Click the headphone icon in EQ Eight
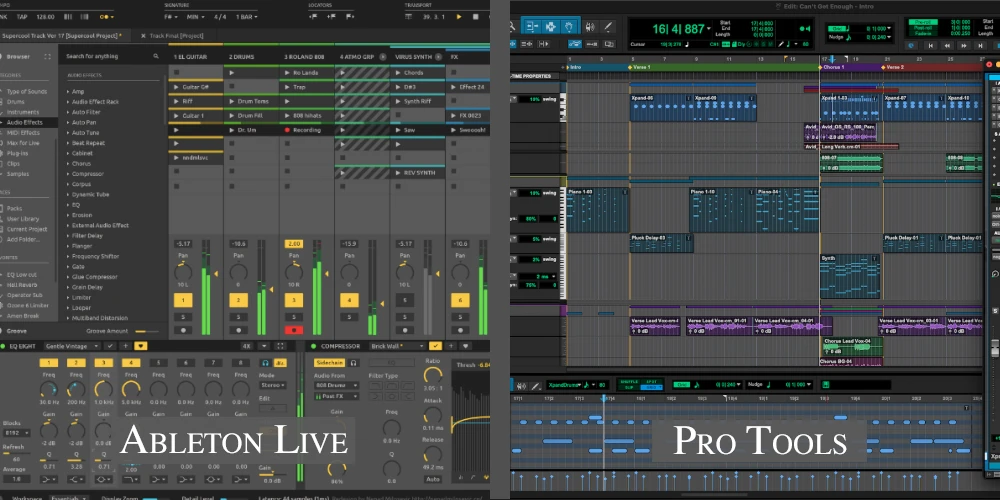 (265, 362)
